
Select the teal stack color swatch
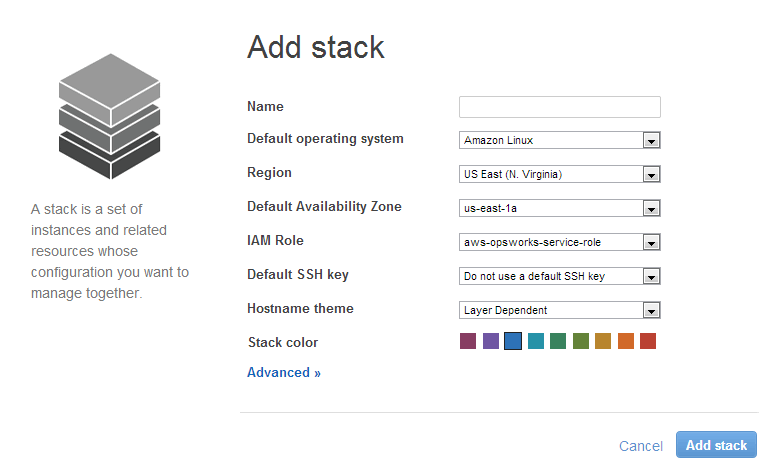coord(536,341)
